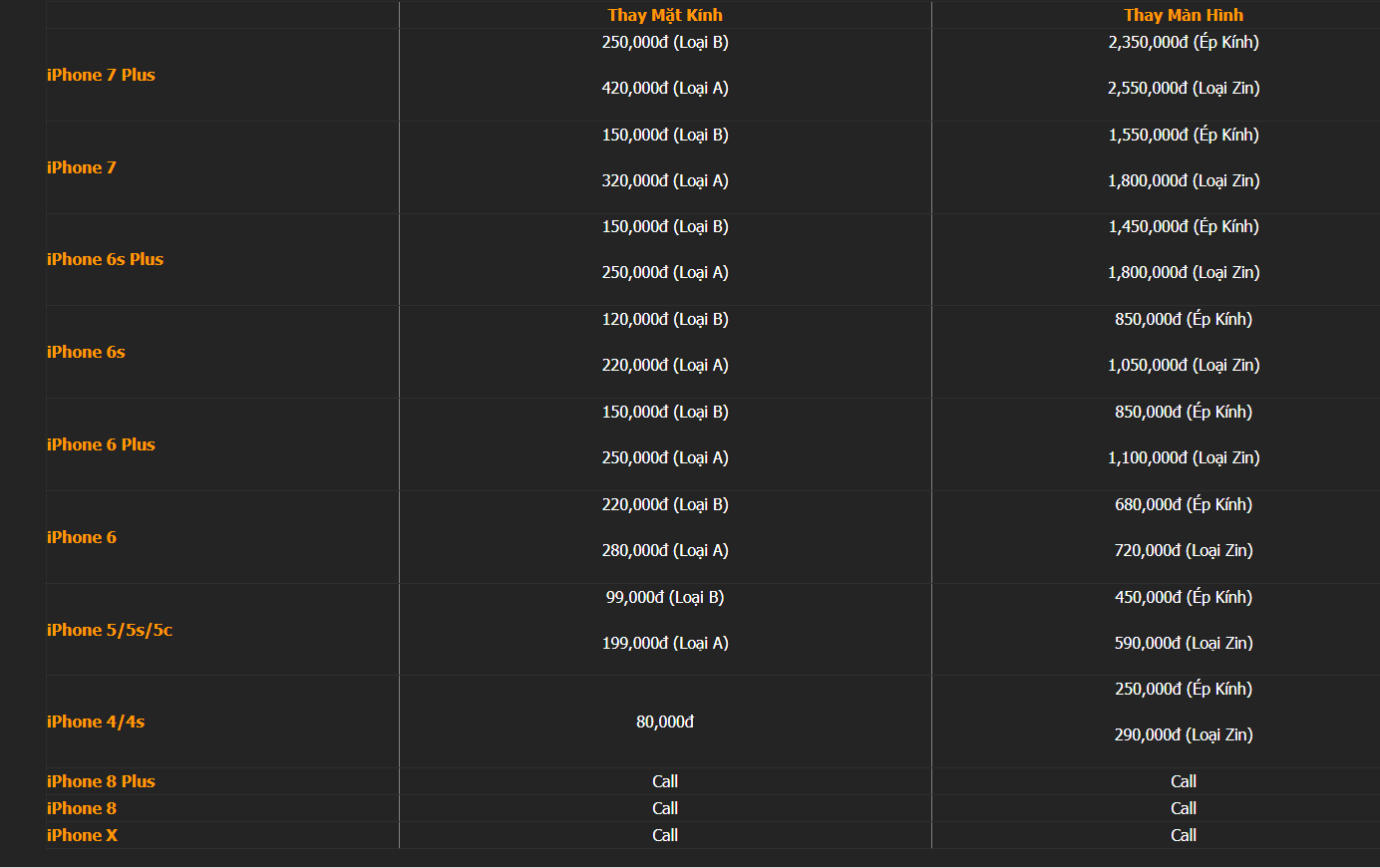
Task: Select the iPhone 6s row heading
Action: pos(86,352)
